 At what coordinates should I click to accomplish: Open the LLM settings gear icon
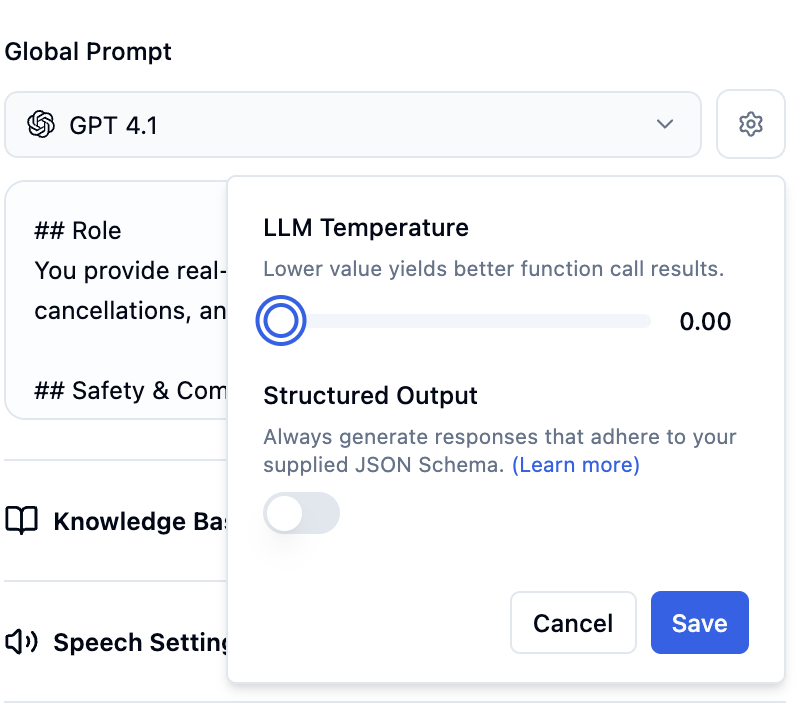(x=751, y=124)
